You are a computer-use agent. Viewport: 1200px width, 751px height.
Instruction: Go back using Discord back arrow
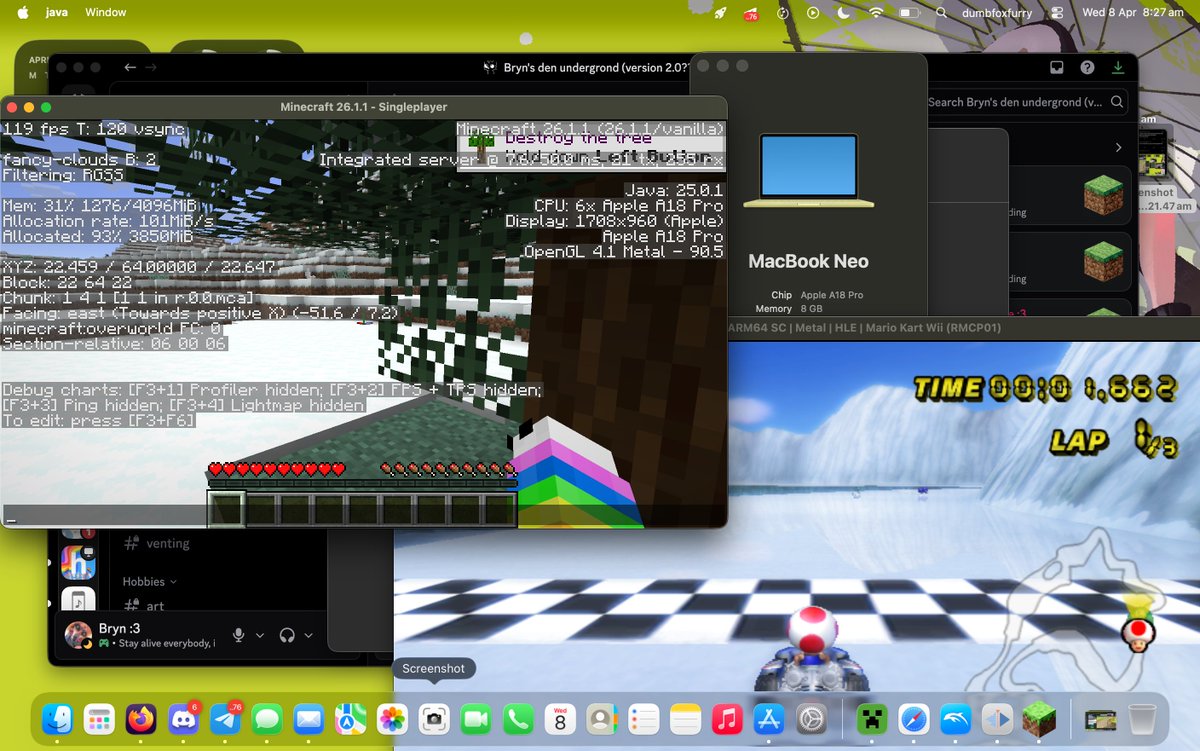(x=129, y=67)
